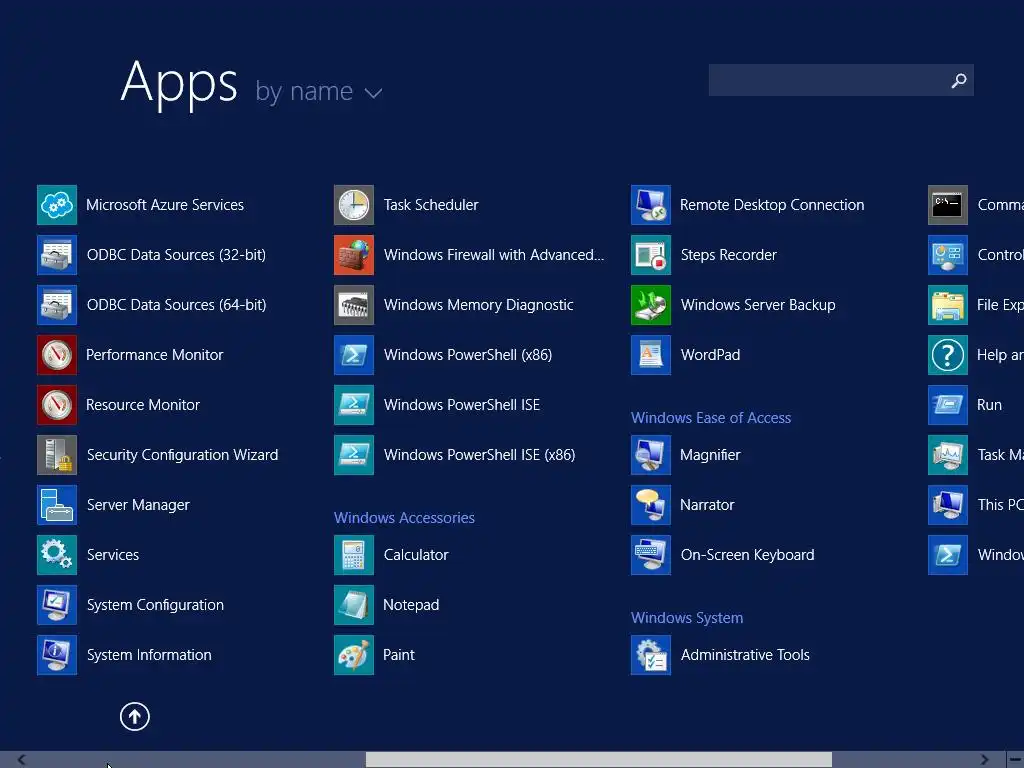
Task: Click the horizontal scrollbar left arrow
Action: 22,760
